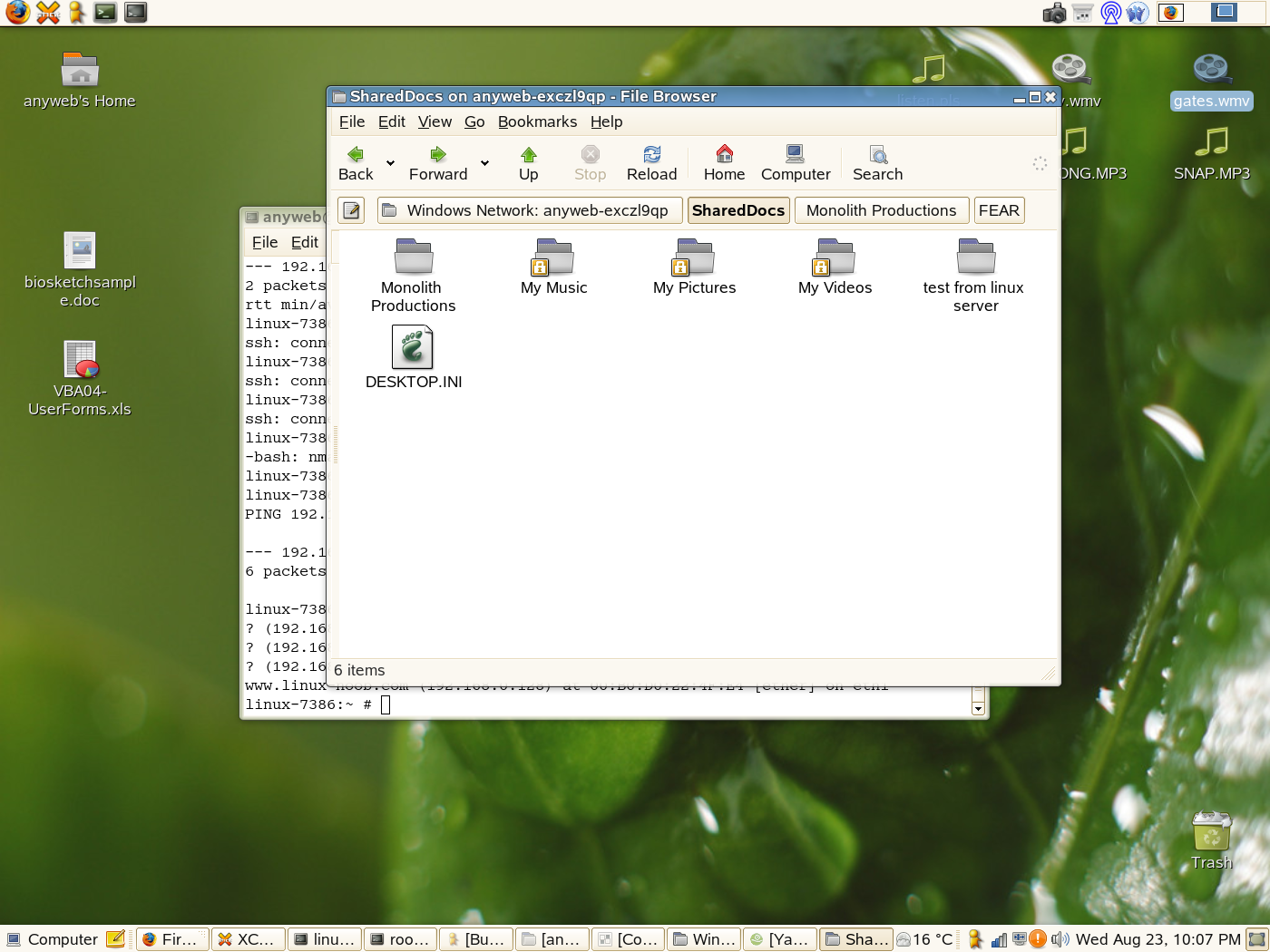Reload the SharedDocs folder view
The image size is (1270, 952).
click(x=651, y=163)
